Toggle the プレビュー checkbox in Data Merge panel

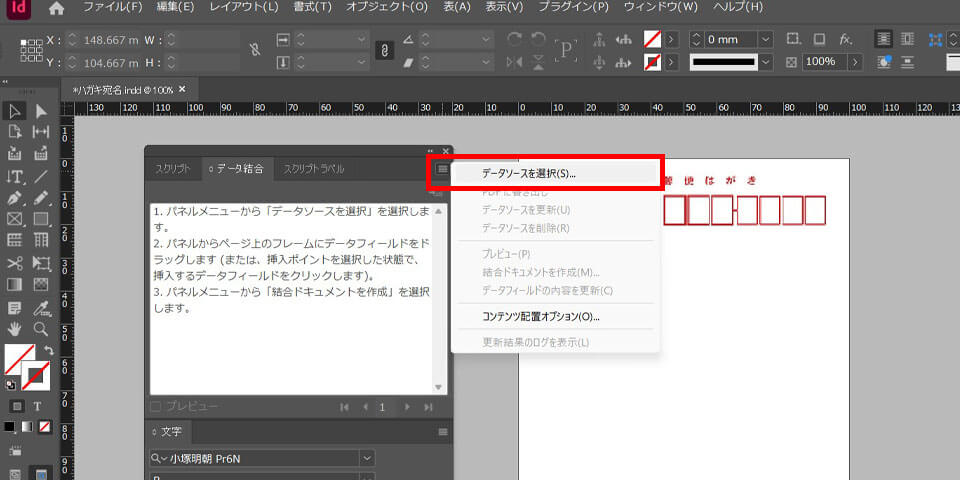[x=155, y=406]
